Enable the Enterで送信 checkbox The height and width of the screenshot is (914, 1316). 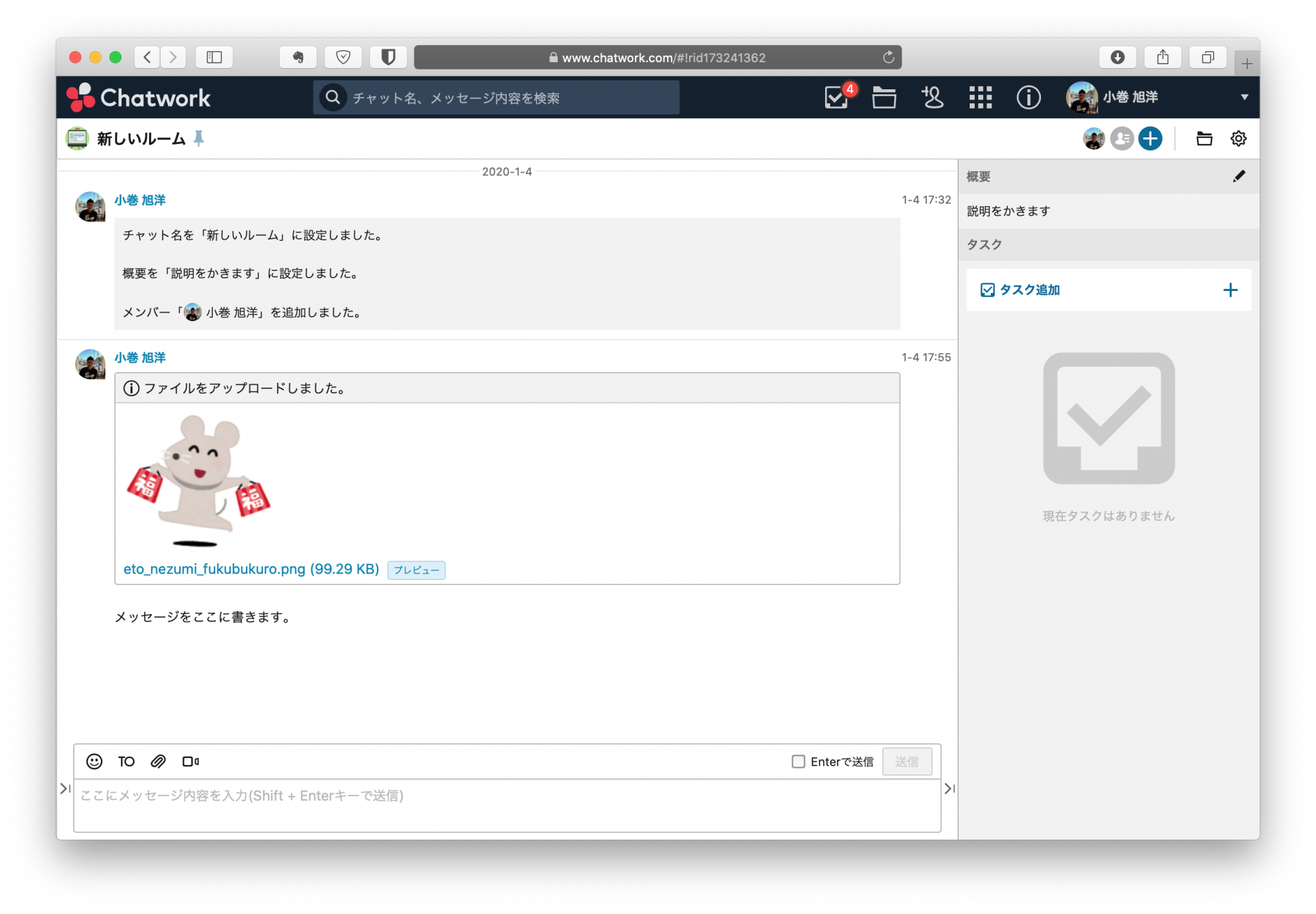click(798, 761)
